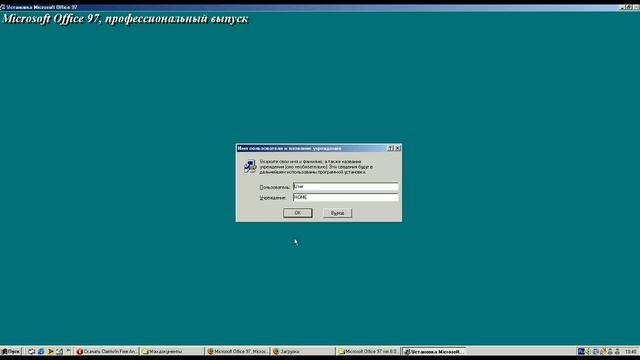Click the third quick launch icon with arrow

click(x=50, y=351)
